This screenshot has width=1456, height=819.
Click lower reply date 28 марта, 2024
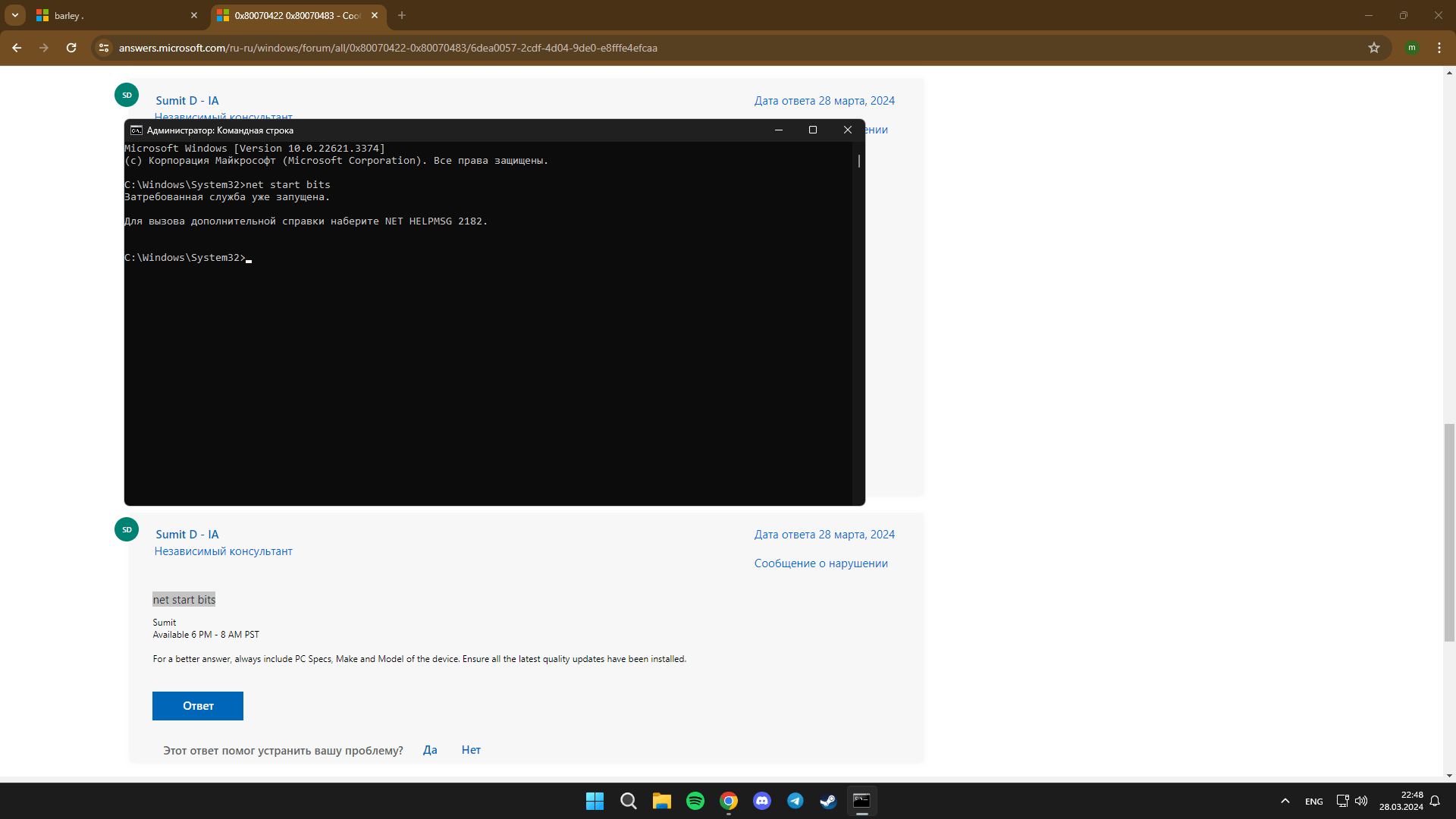coord(824,535)
